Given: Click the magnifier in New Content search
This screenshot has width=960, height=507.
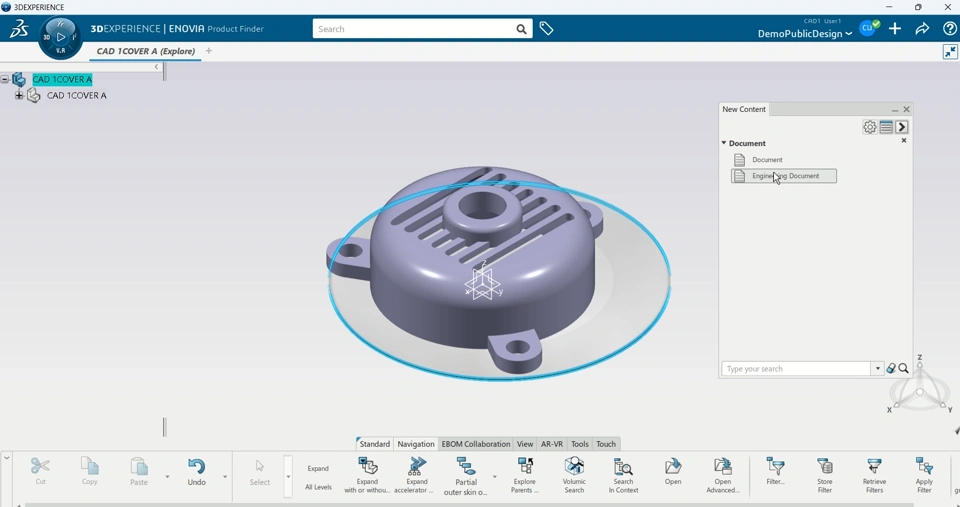Looking at the screenshot, I should (x=903, y=369).
